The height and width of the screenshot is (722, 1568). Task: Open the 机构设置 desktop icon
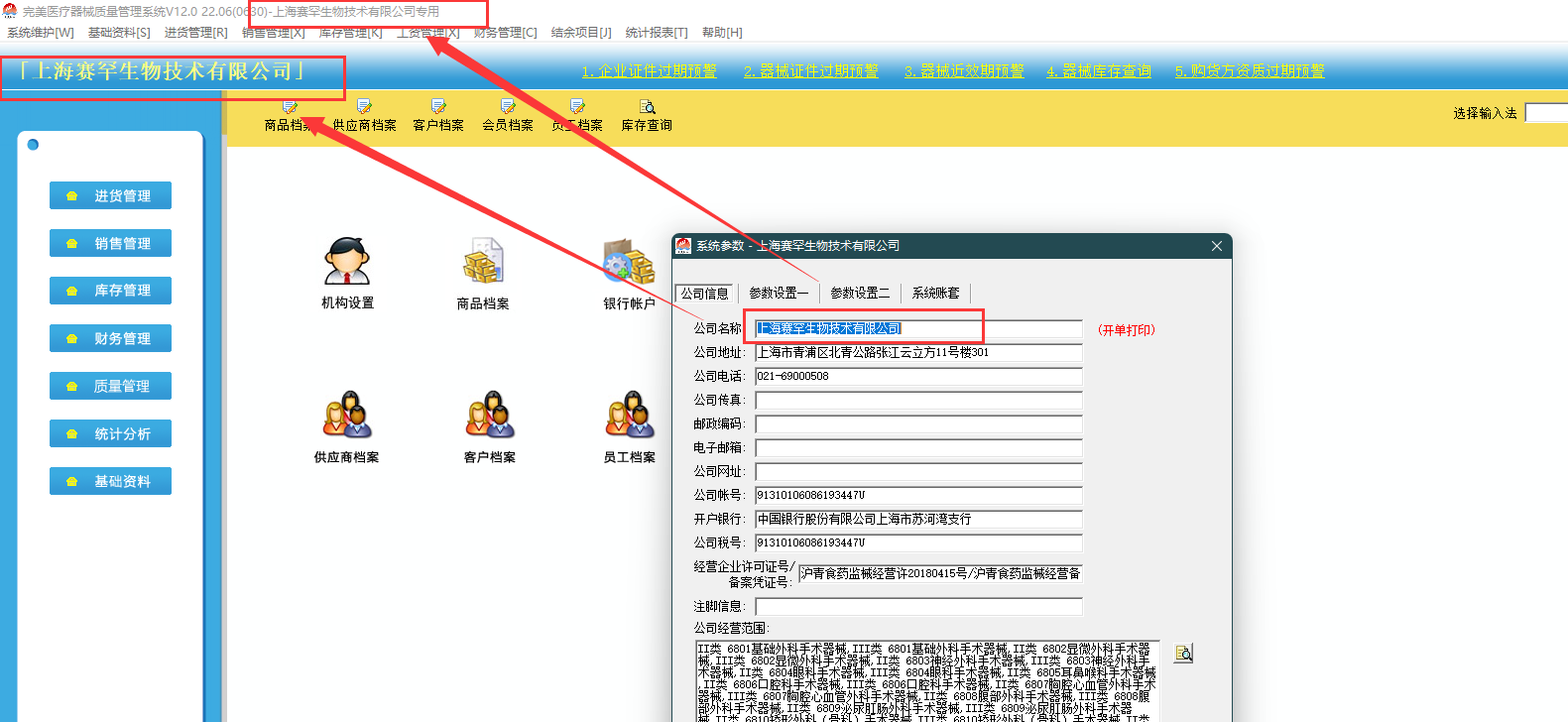[347, 274]
